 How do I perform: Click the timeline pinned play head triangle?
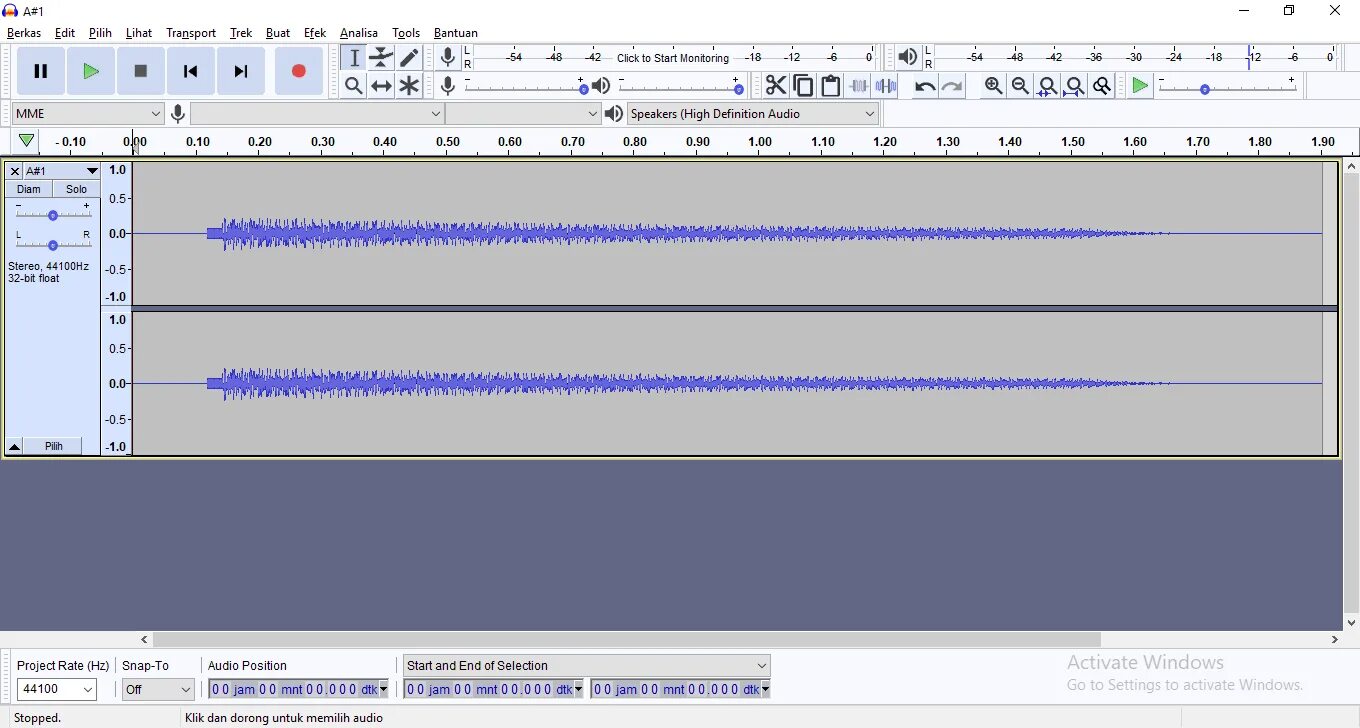tap(27, 141)
